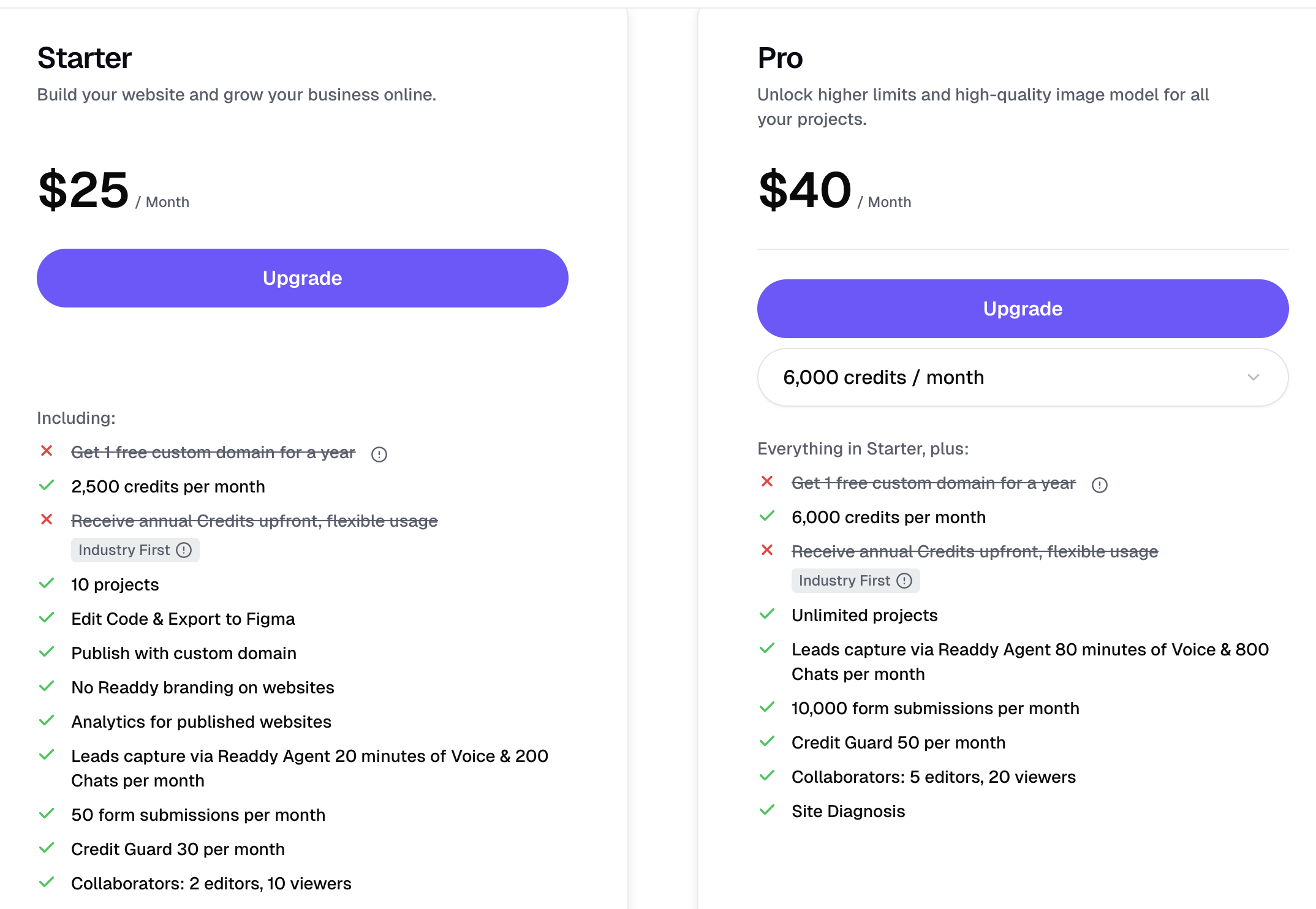Click green checkmark next to Site Diagnosis
This screenshot has width=1316, height=909.
[x=767, y=810]
